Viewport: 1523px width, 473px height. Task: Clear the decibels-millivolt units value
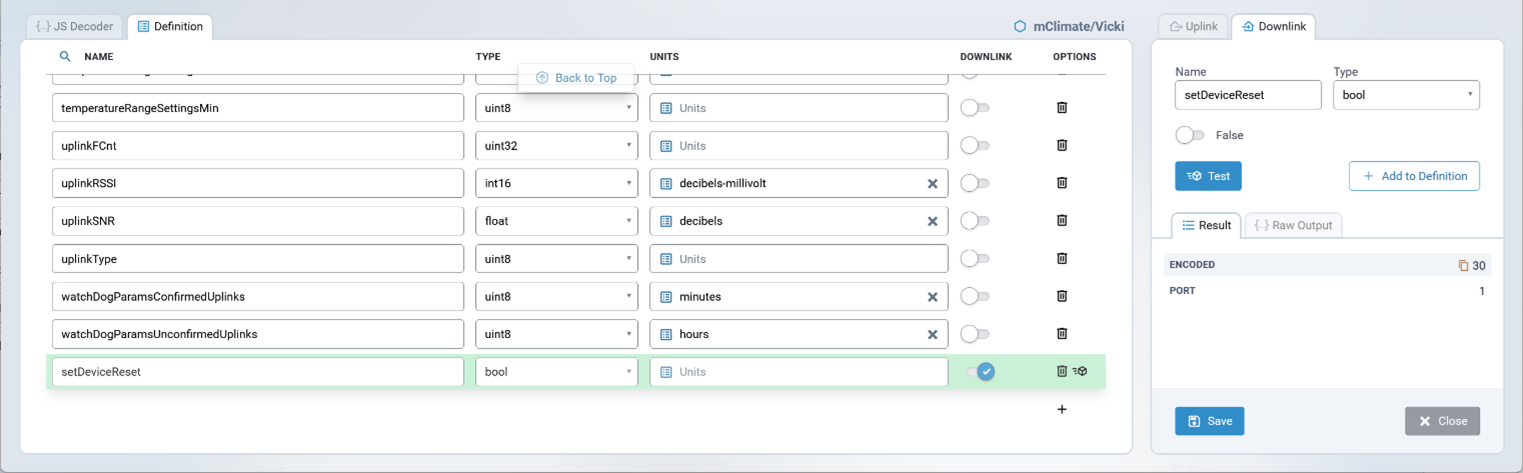pos(932,183)
